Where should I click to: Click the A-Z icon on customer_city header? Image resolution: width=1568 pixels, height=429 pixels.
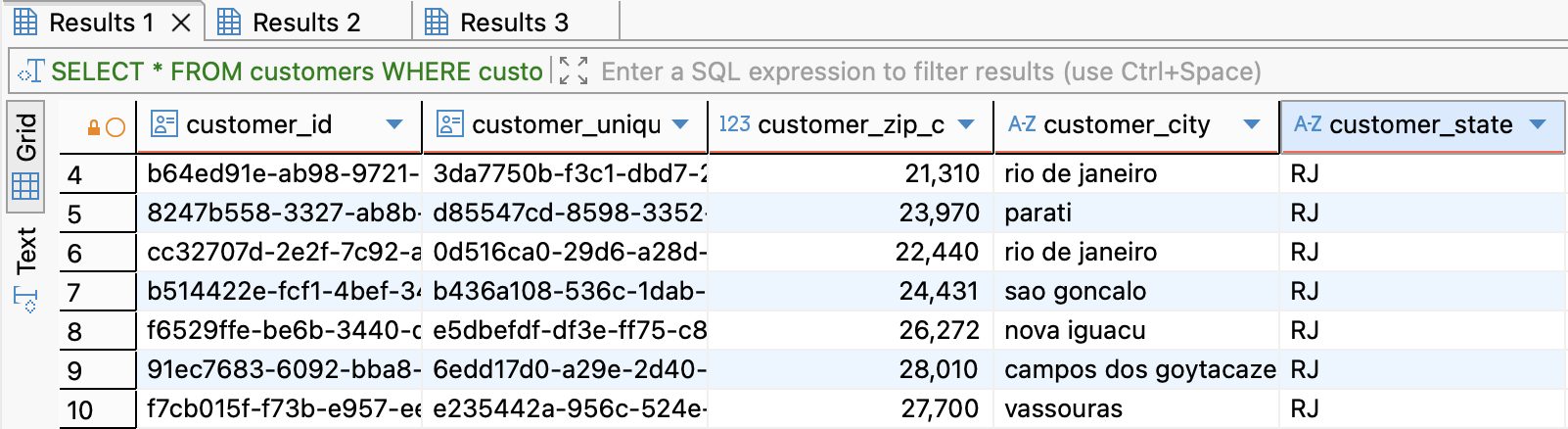pyautogui.click(x=1022, y=124)
